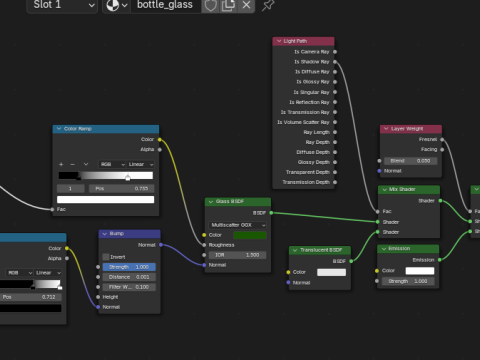The width and height of the screenshot is (480, 360).
Task: Add a color stop with plus button
Action: (61, 164)
